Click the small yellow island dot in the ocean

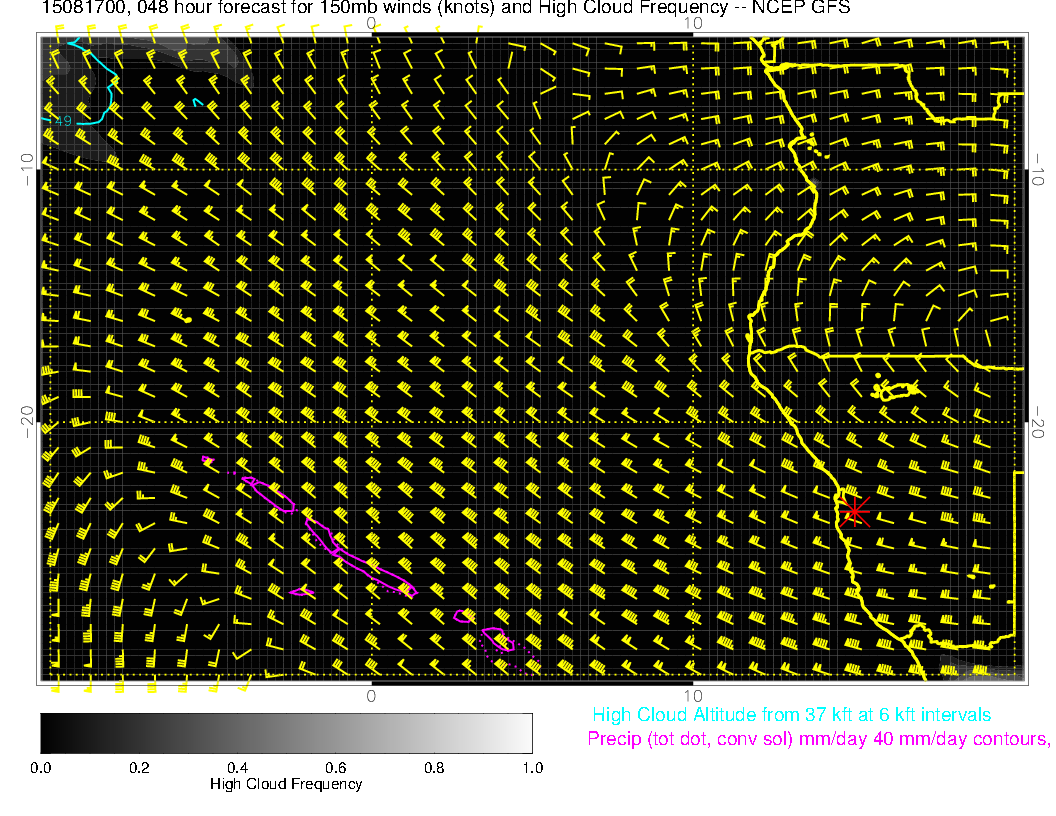(188, 319)
